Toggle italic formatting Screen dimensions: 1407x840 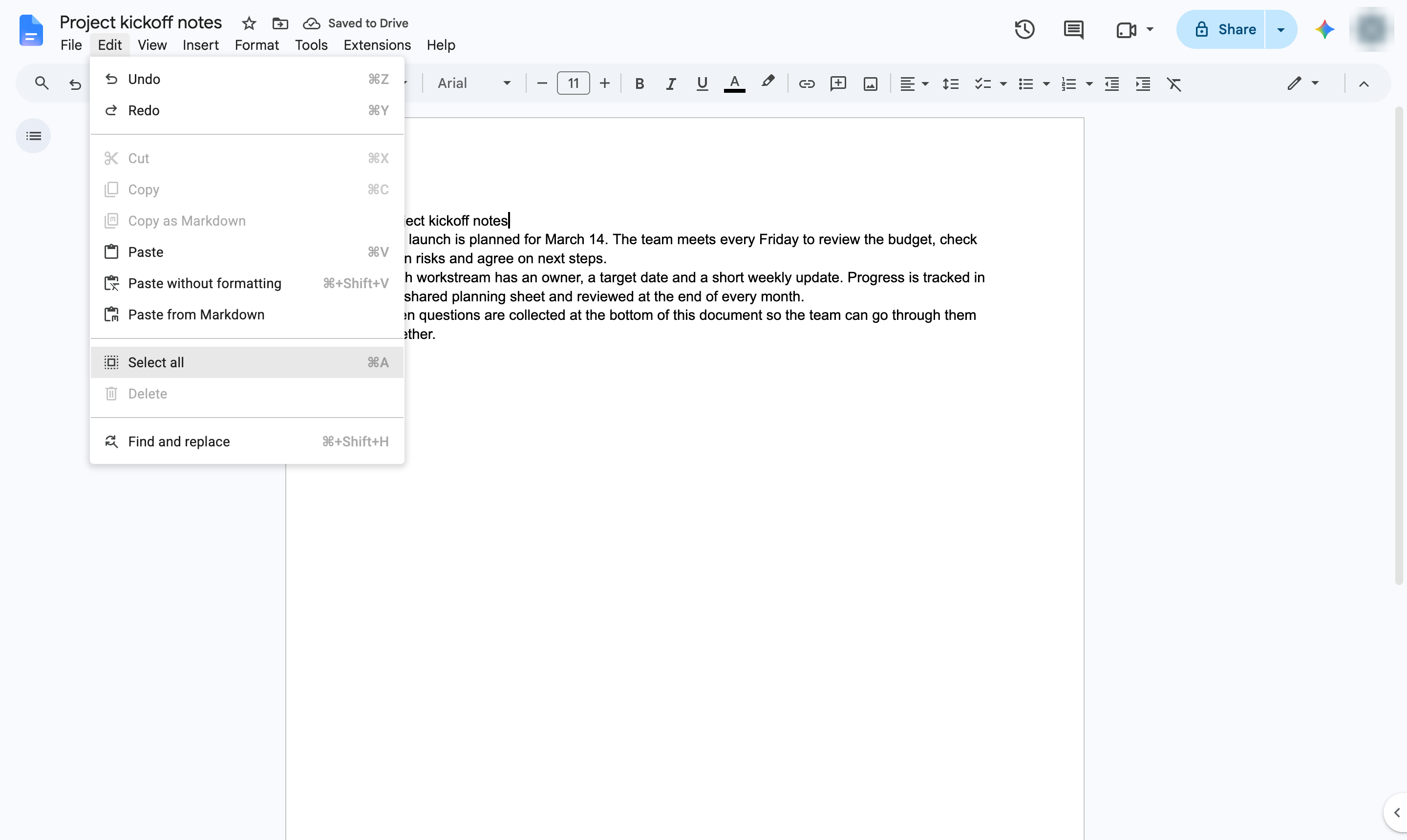coord(671,84)
